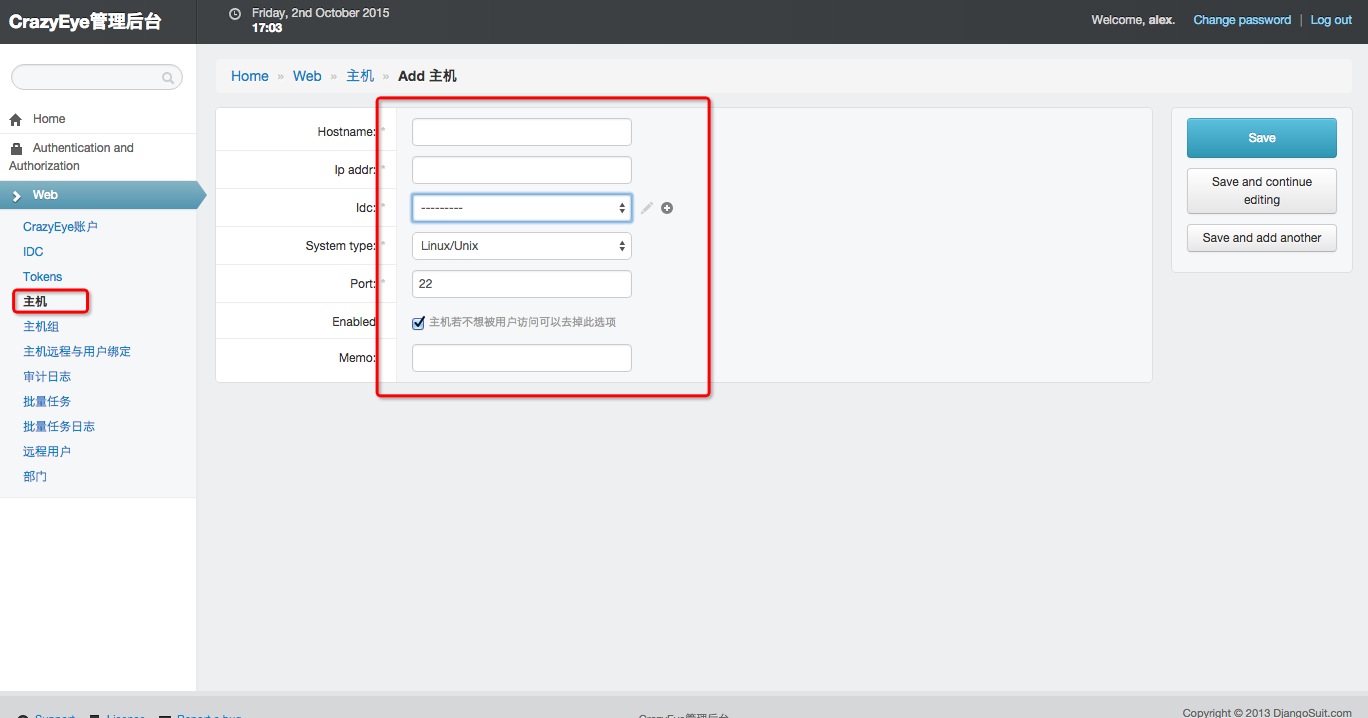
Task: Open the Idc dropdown
Action: pyautogui.click(x=522, y=208)
